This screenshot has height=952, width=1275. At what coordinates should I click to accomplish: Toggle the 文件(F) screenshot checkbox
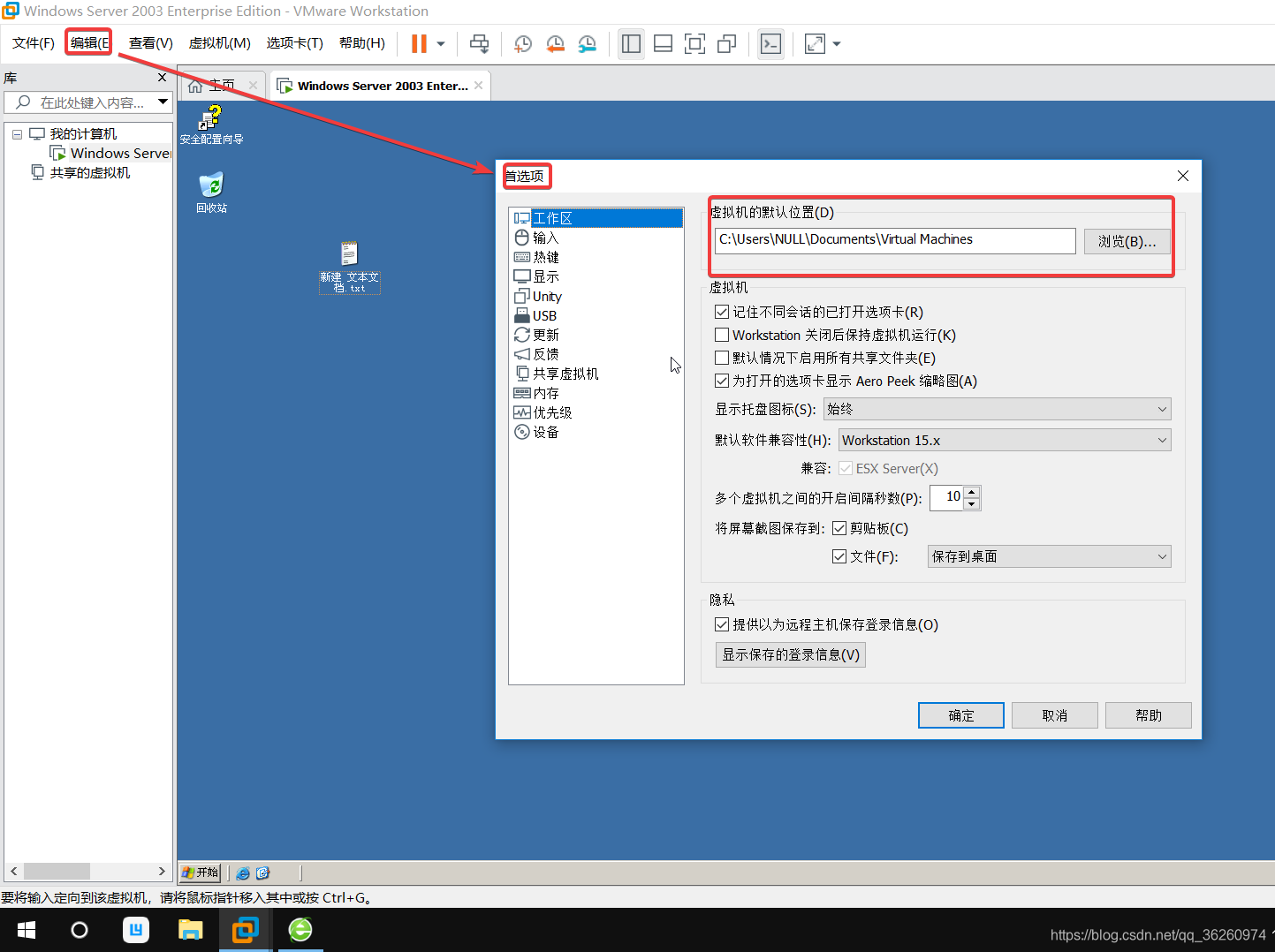pos(839,556)
